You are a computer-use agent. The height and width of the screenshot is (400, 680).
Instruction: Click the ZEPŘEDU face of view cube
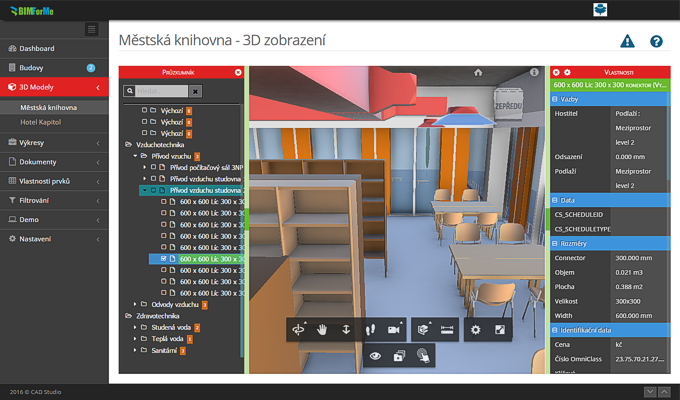pos(507,104)
